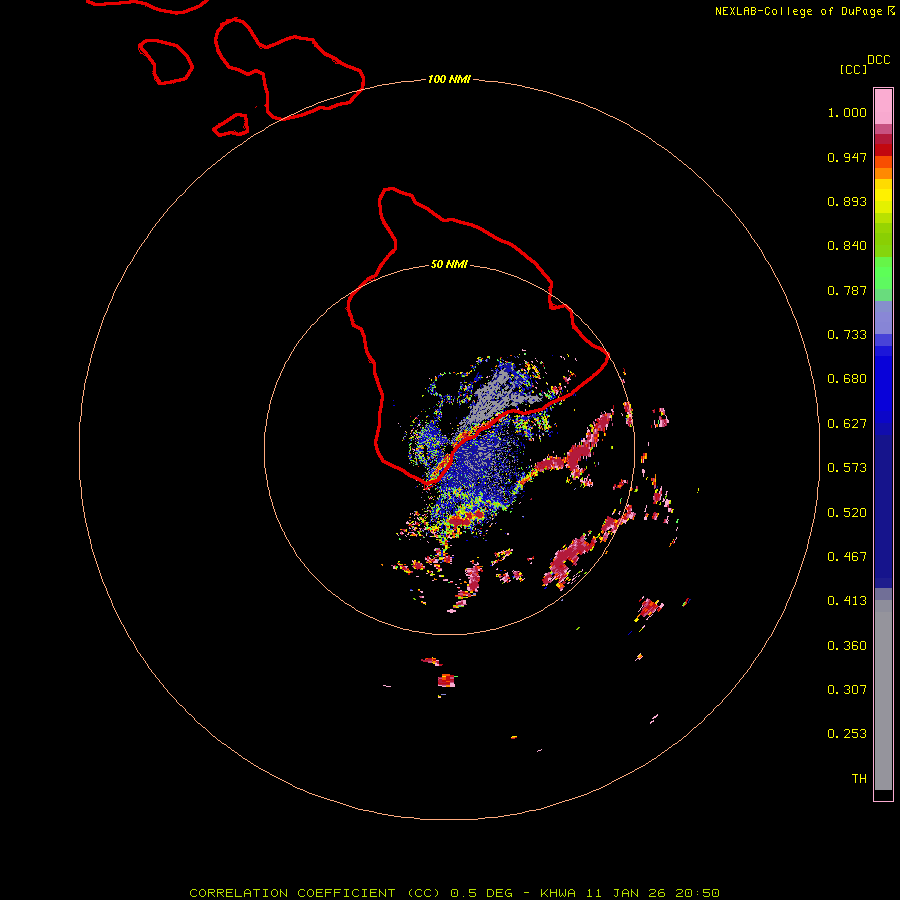Select the 0.307 scale value
The image size is (900, 900).
click(x=847, y=690)
